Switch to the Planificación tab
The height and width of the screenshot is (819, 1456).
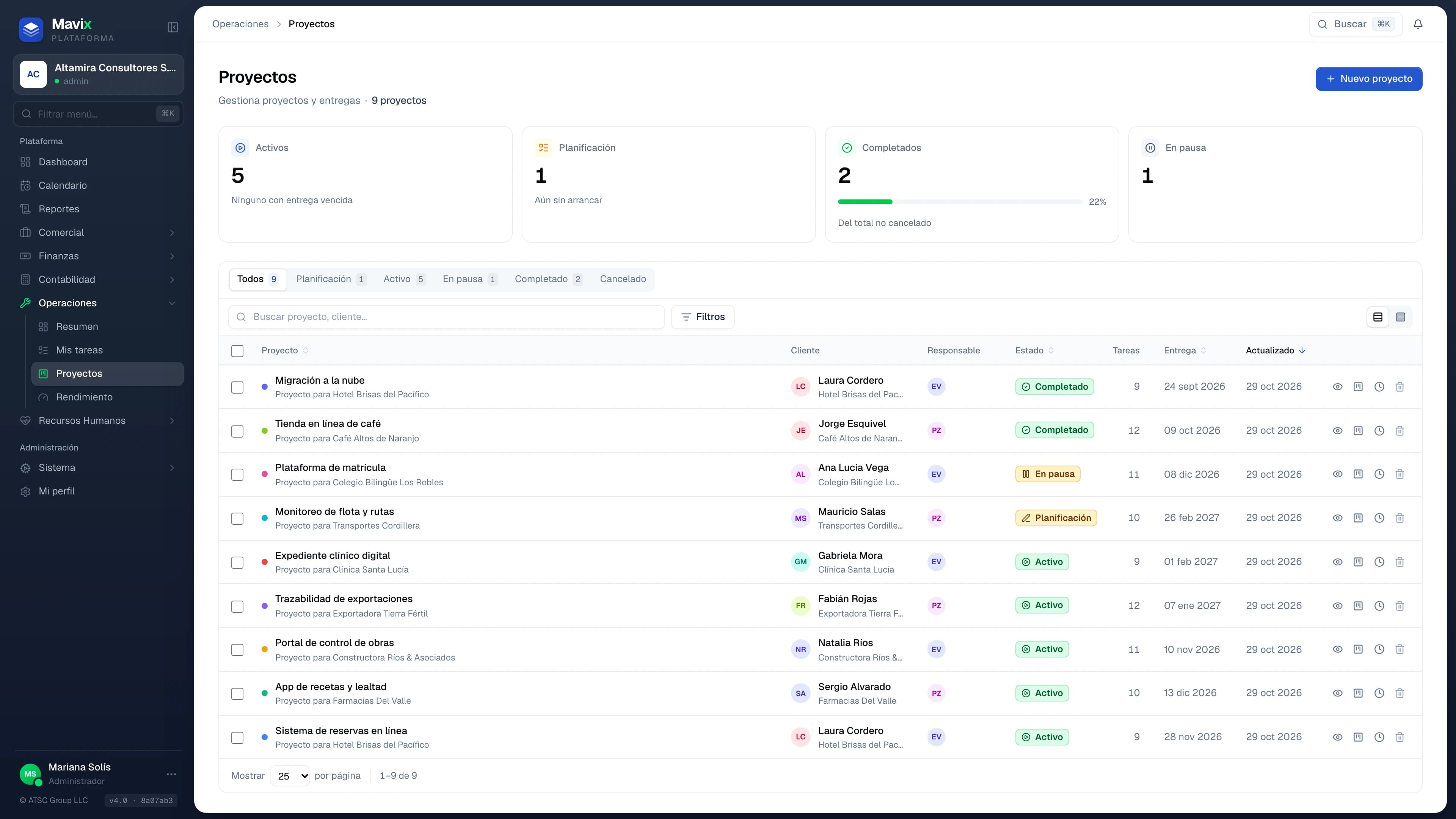[x=331, y=279]
